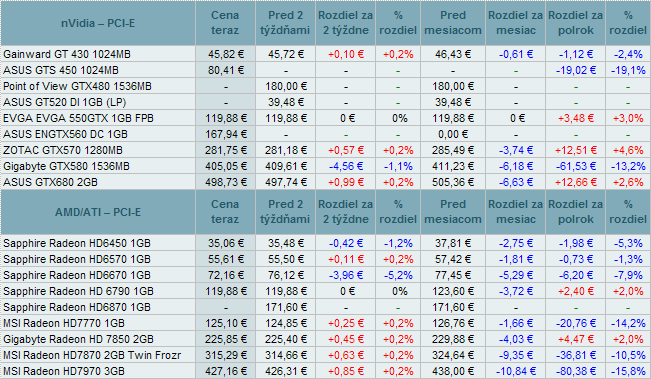Click the 427,16 € price for HD7970
The height and width of the screenshot is (379, 651).
(x=225, y=371)
